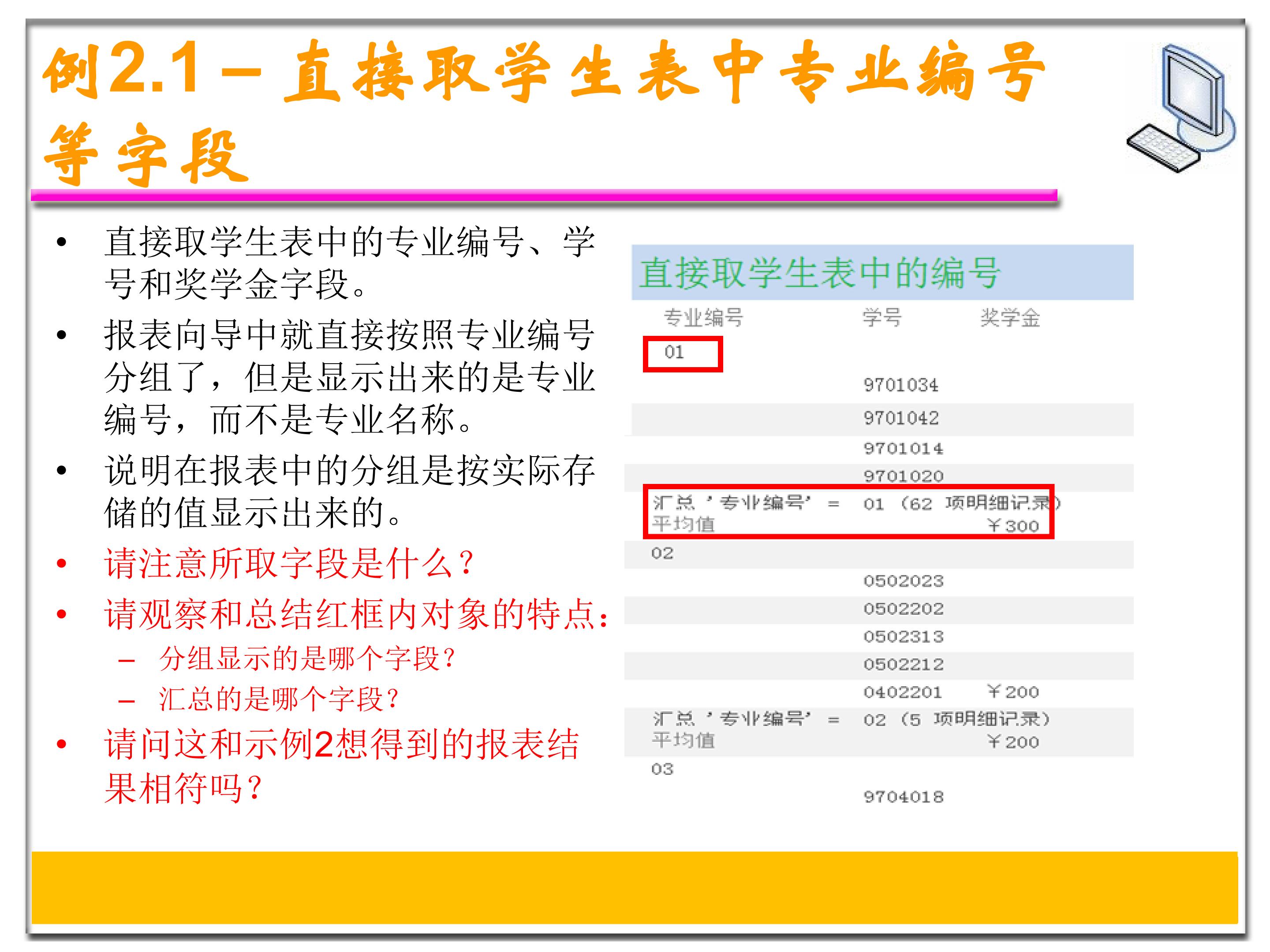Click student number '9701014'
1270x952 pixels.
903,448
